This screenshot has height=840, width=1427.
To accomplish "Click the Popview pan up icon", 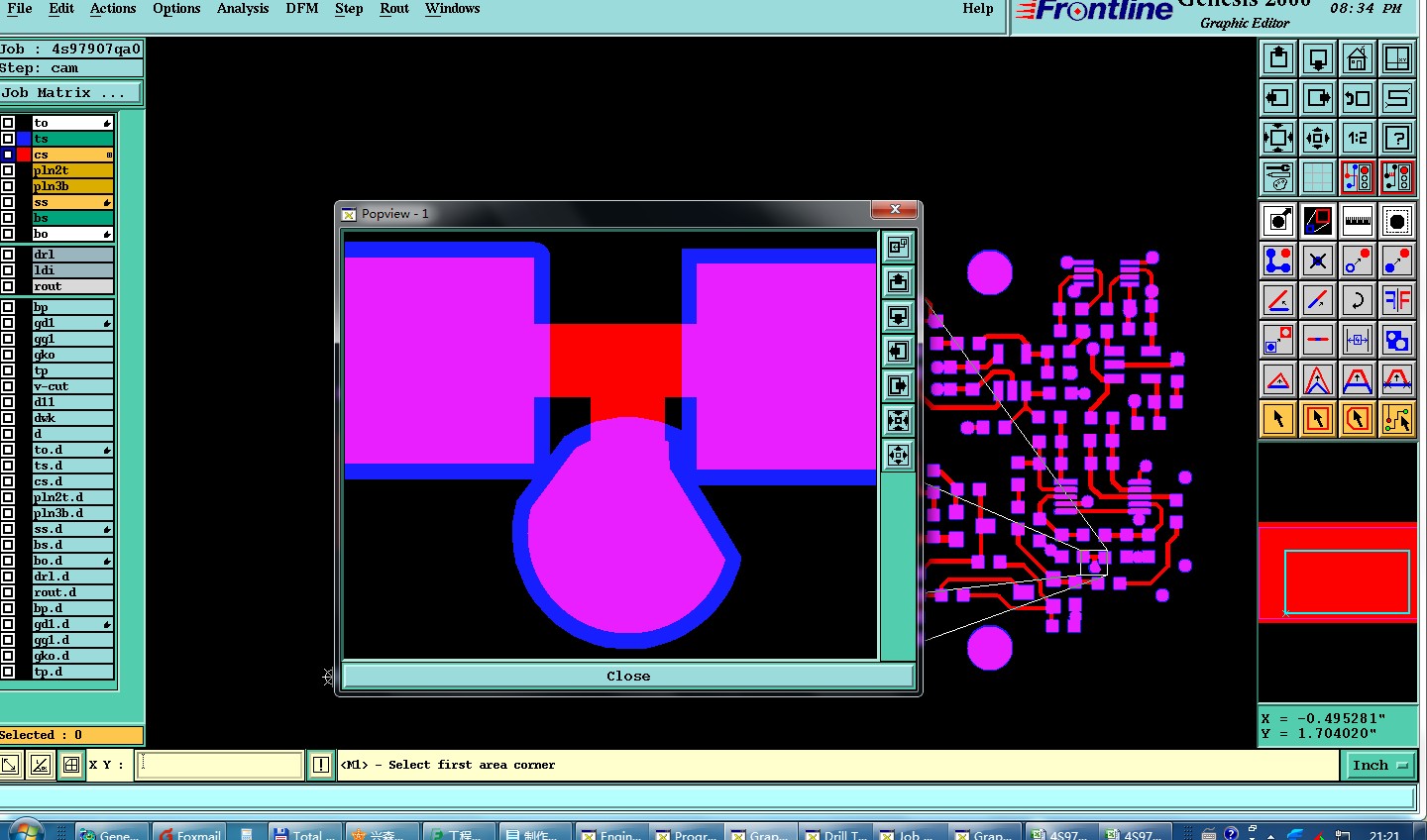I will pos(898,281).
